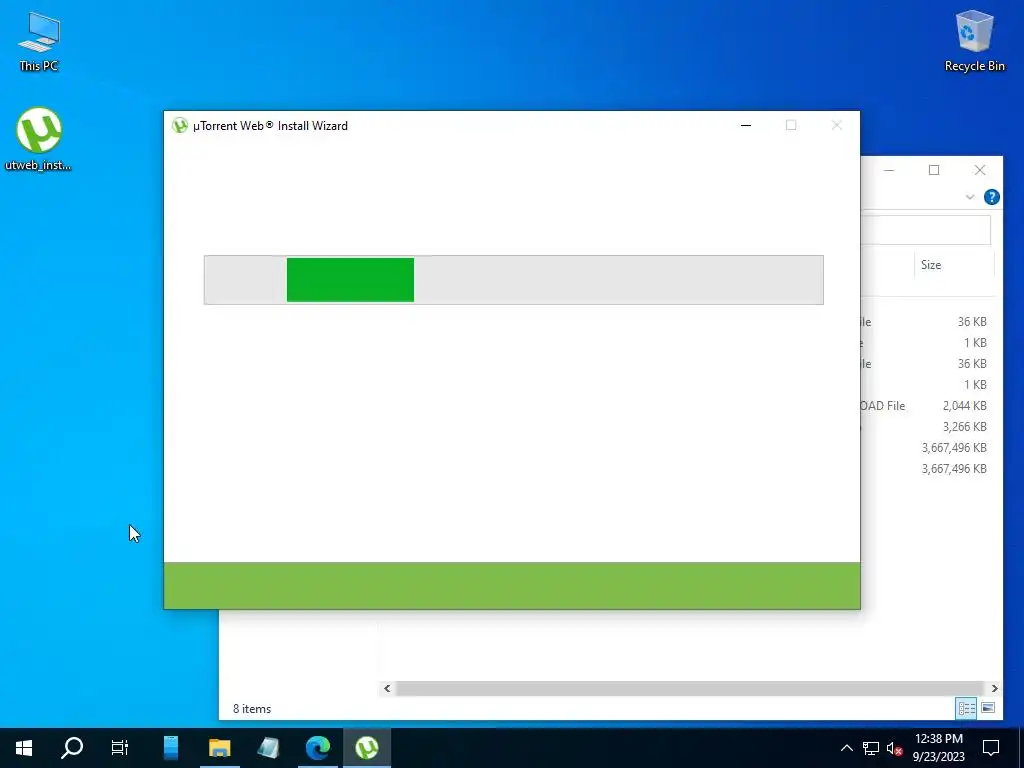Viewport: 1024px width, 768px height.
Task: Switch File Explorer to details view
Action: [x=967, y=708]
